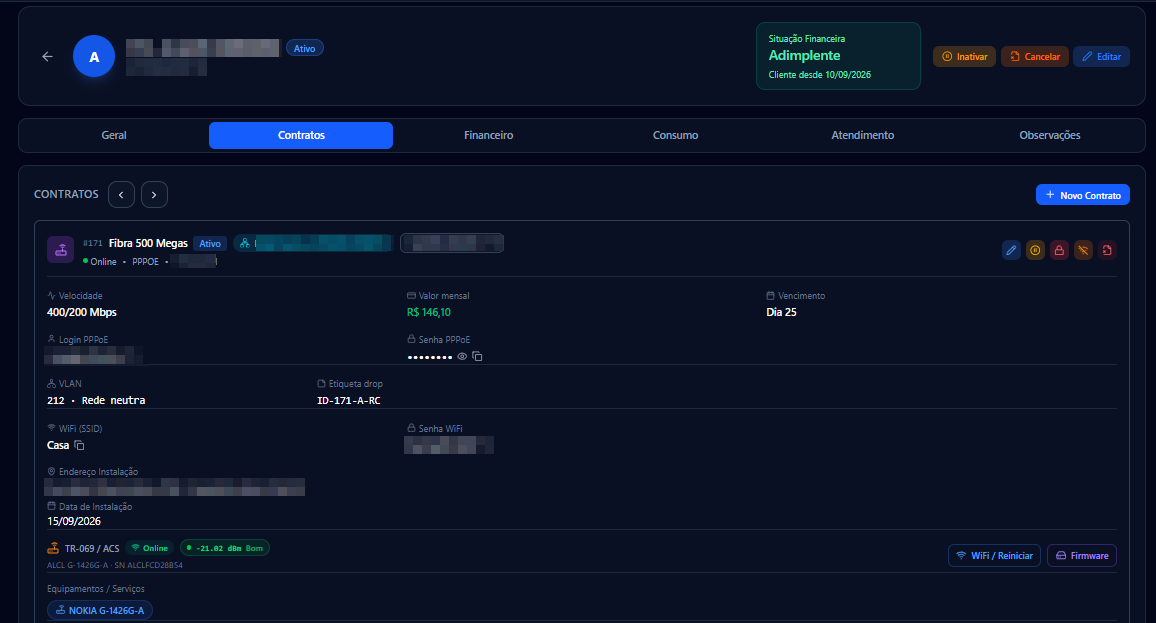Click the Editar customer button
Image resolution: width=1156 pixels, height=623 pixels.
click(x=1101, y=57)
